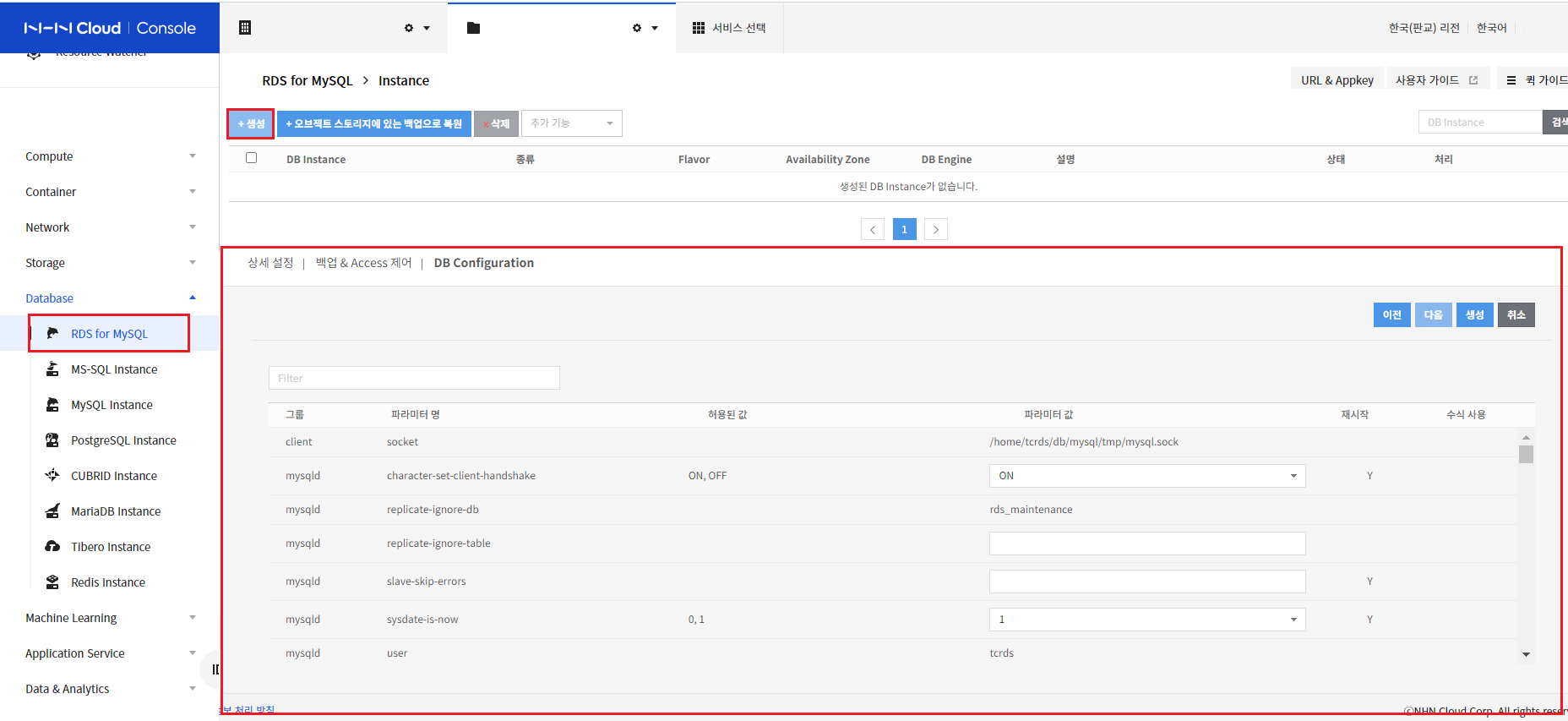Click slave-skip-errors value field
1568x721 pixels.
point(1147,582)
